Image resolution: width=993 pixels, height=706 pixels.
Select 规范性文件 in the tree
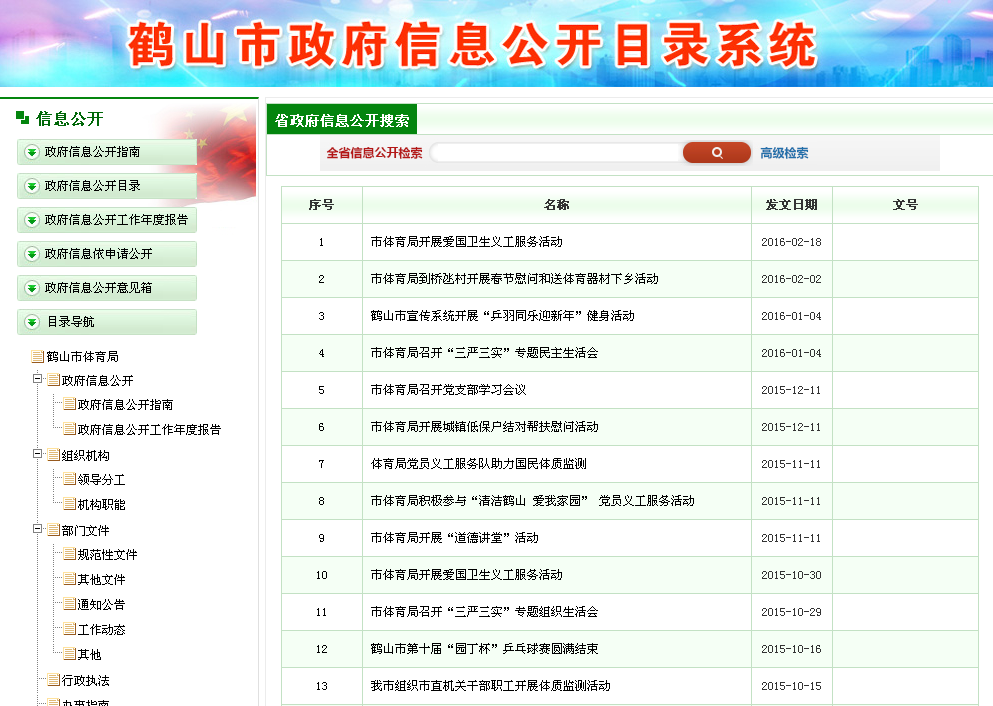click(107, 555)
